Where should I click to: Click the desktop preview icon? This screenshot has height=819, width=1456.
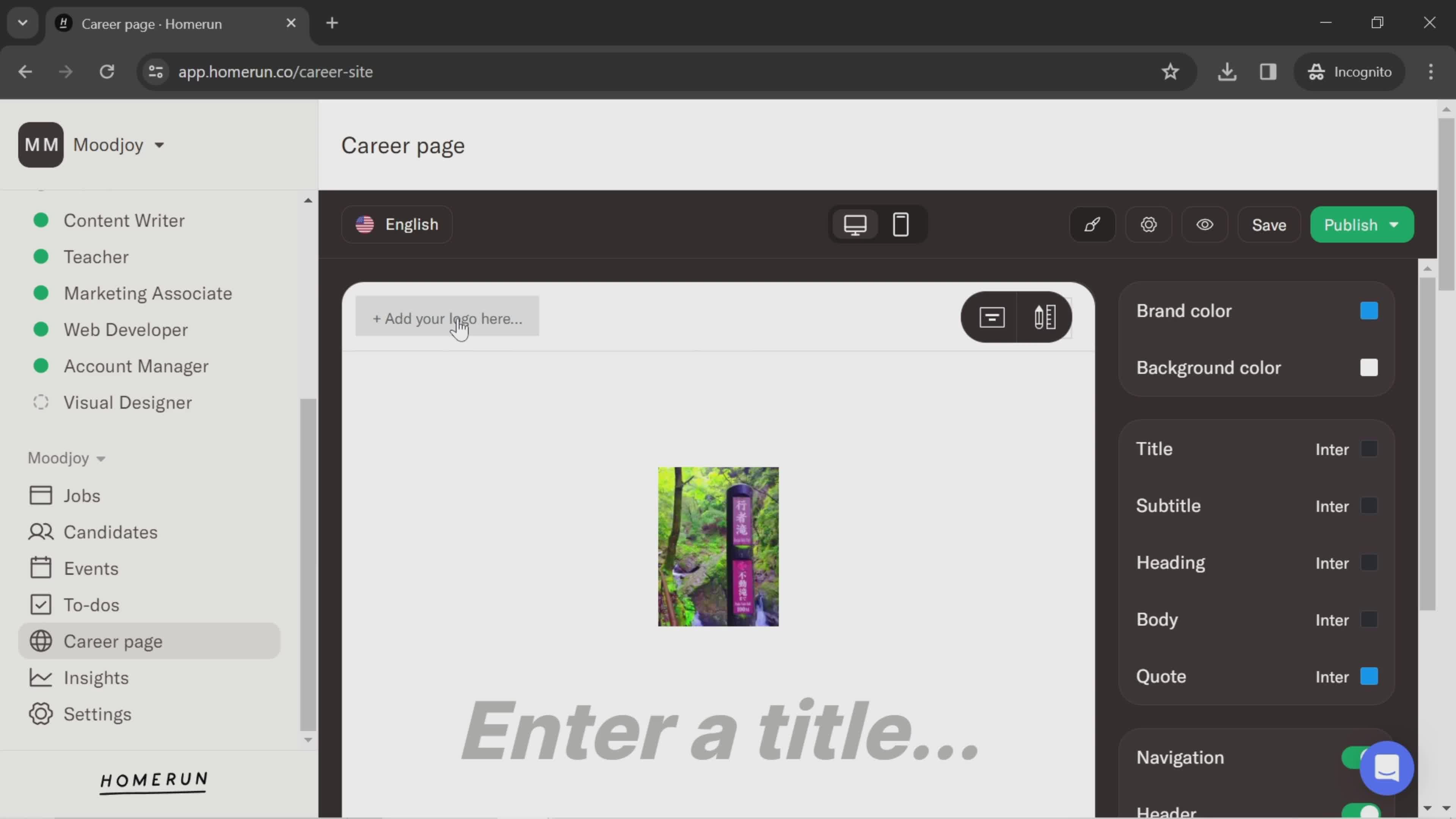(x=855, y=224)
